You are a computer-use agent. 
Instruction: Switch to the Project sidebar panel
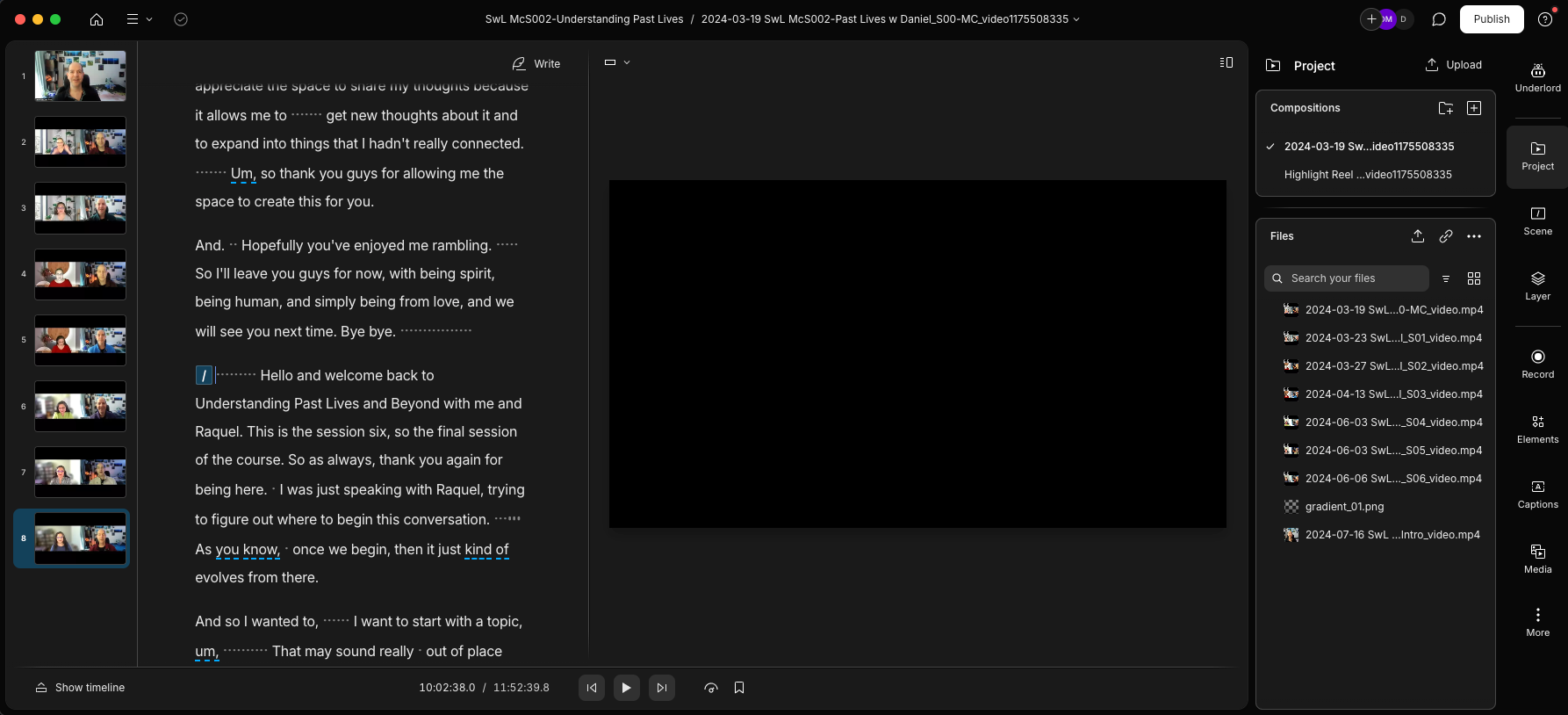(x=1537, y=156)
